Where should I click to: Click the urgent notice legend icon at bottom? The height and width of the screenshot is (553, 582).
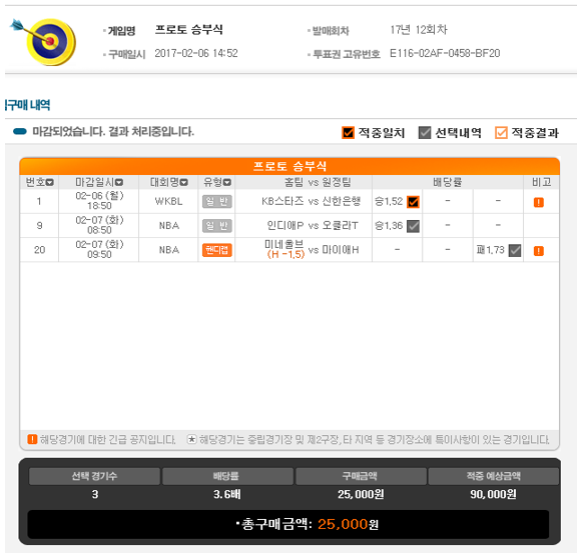[32, 439]
